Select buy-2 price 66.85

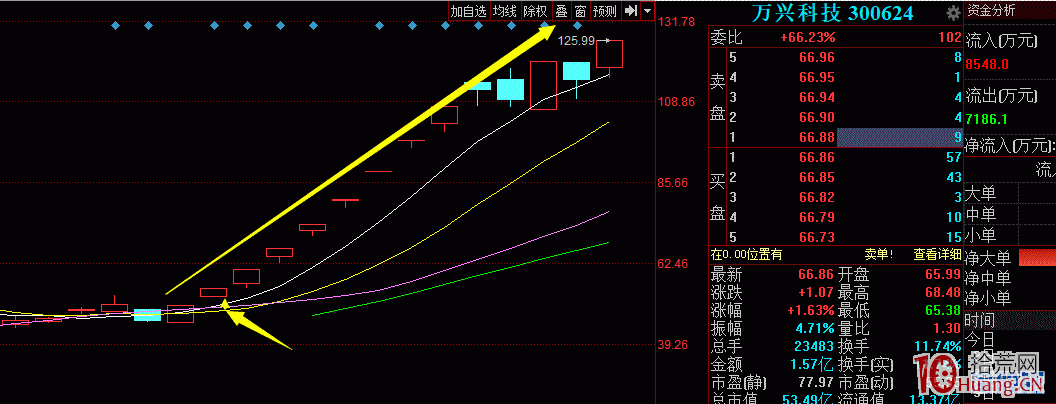coord(817,178)
